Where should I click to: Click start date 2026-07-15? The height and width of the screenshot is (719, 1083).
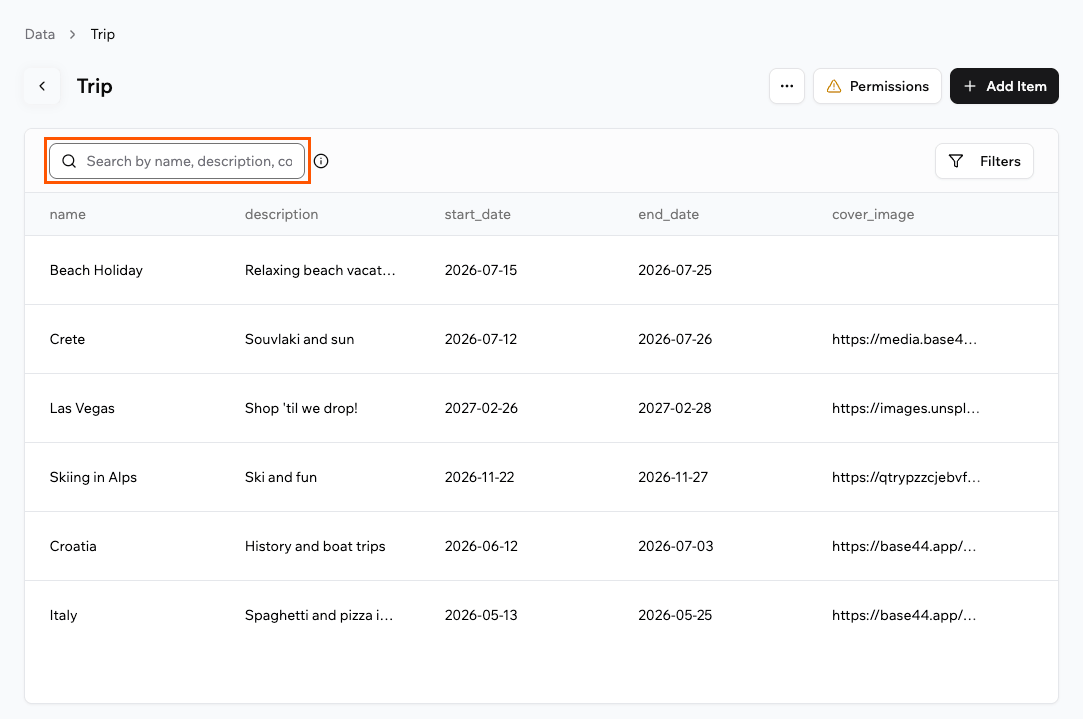[x=481, y=270]
